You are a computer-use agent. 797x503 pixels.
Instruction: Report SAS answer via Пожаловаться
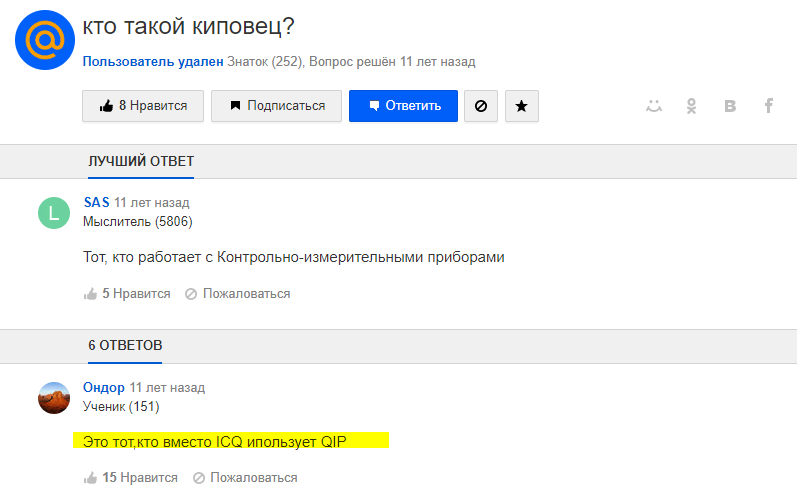[x=237, y=294]
